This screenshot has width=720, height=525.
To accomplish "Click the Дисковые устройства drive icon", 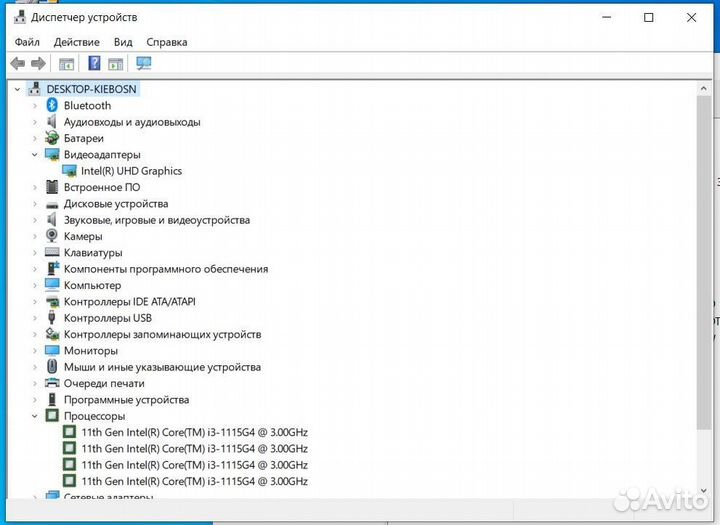I will tap(52, 204).
